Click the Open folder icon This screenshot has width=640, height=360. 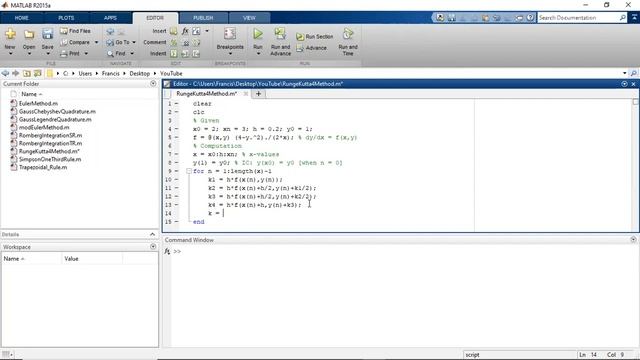pos(29,34)
